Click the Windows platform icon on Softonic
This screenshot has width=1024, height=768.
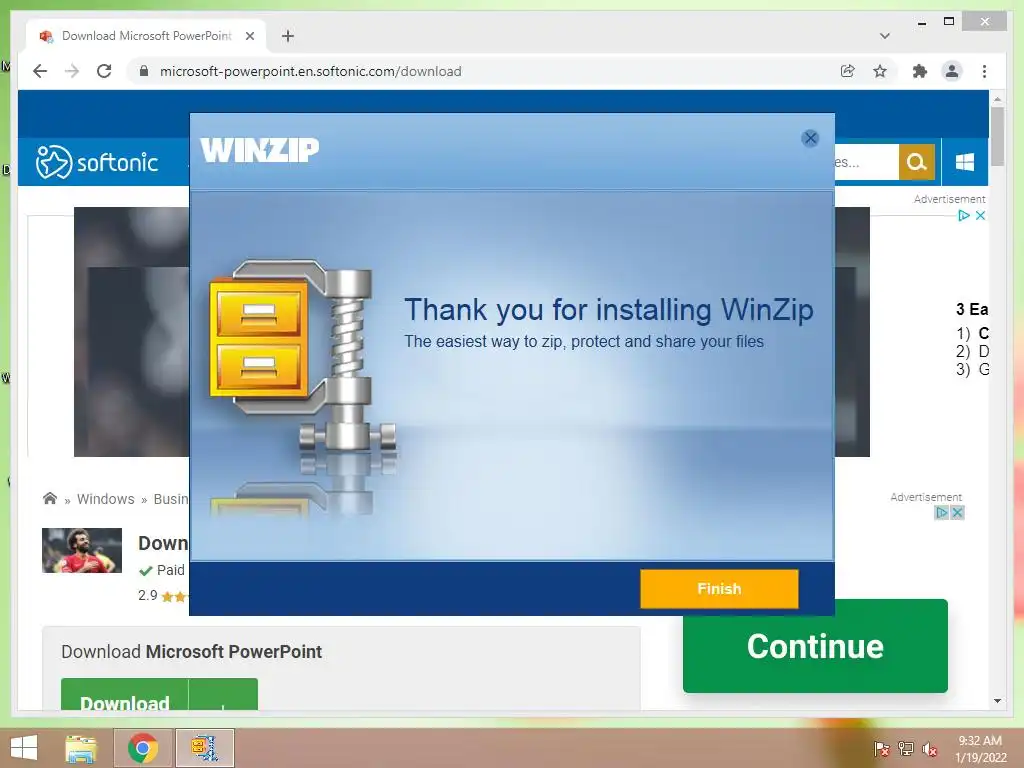[x=965, y=162]
